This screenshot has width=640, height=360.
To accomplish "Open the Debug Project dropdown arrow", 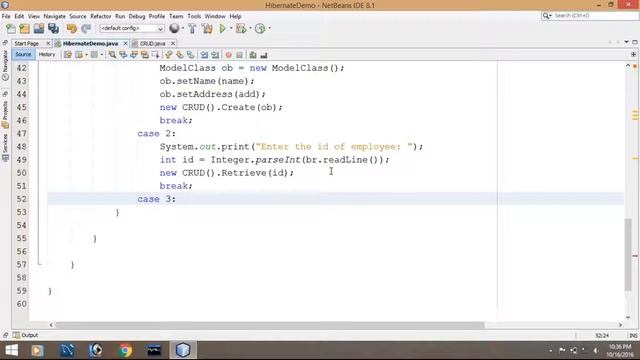I will (x=250, y=29).
